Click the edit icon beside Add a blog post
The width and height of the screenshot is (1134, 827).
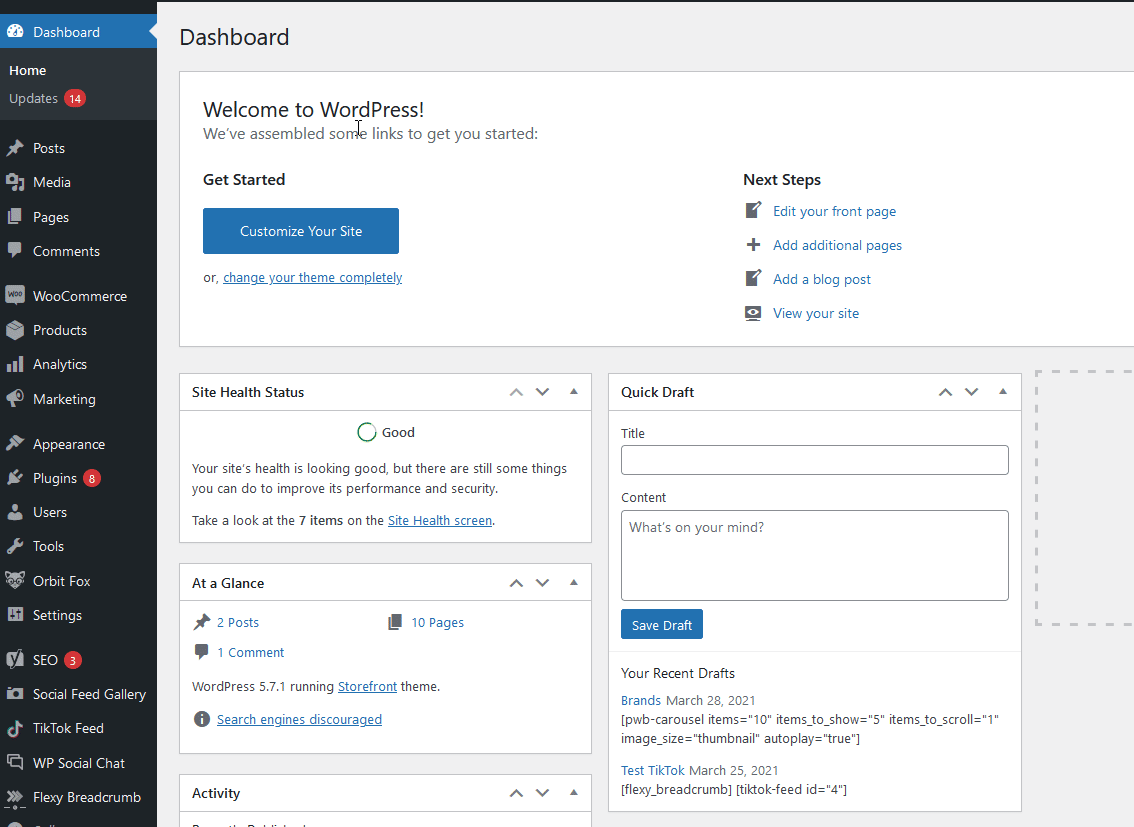click(x=753, y=278)
